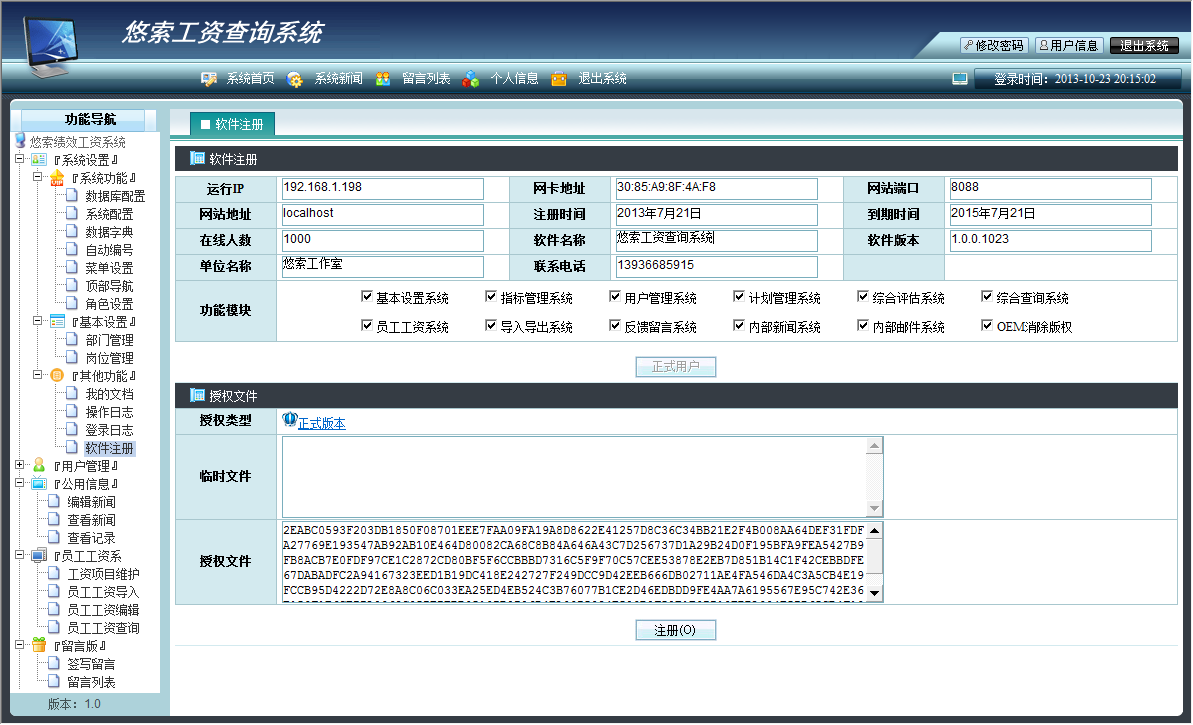This screenshot has width=1193, height=725.
Task: Click the 运行IP input field
Action: 383,189
